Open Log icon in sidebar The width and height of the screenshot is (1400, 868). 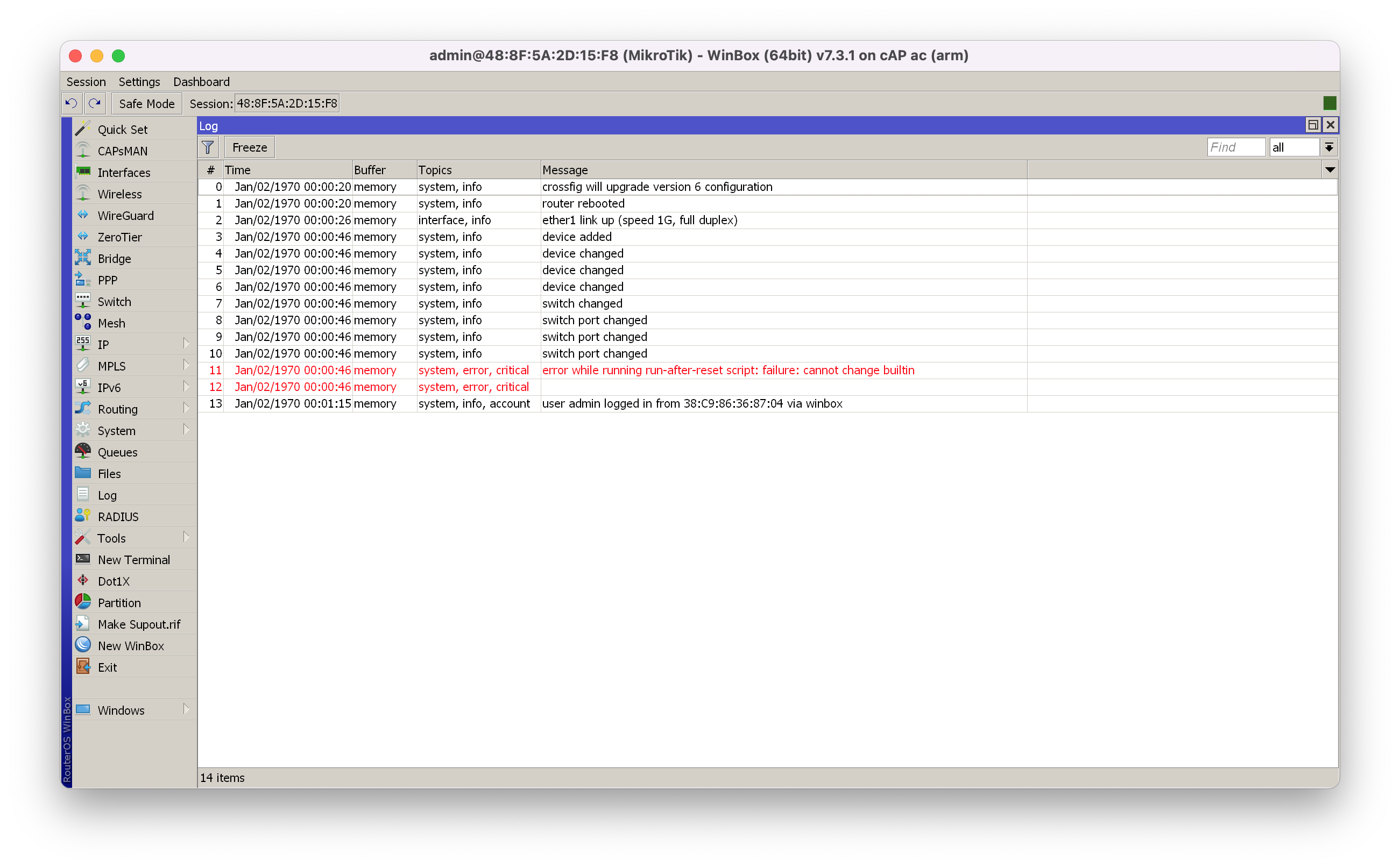coord(83,494)
